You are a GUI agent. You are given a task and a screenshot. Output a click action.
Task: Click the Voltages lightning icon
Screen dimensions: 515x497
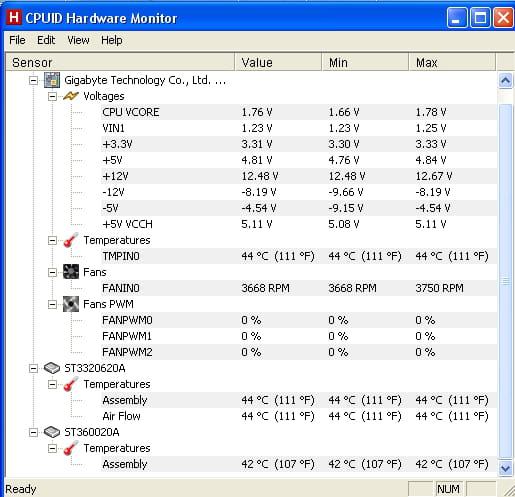pyautogui.click(x=71, y=96)
